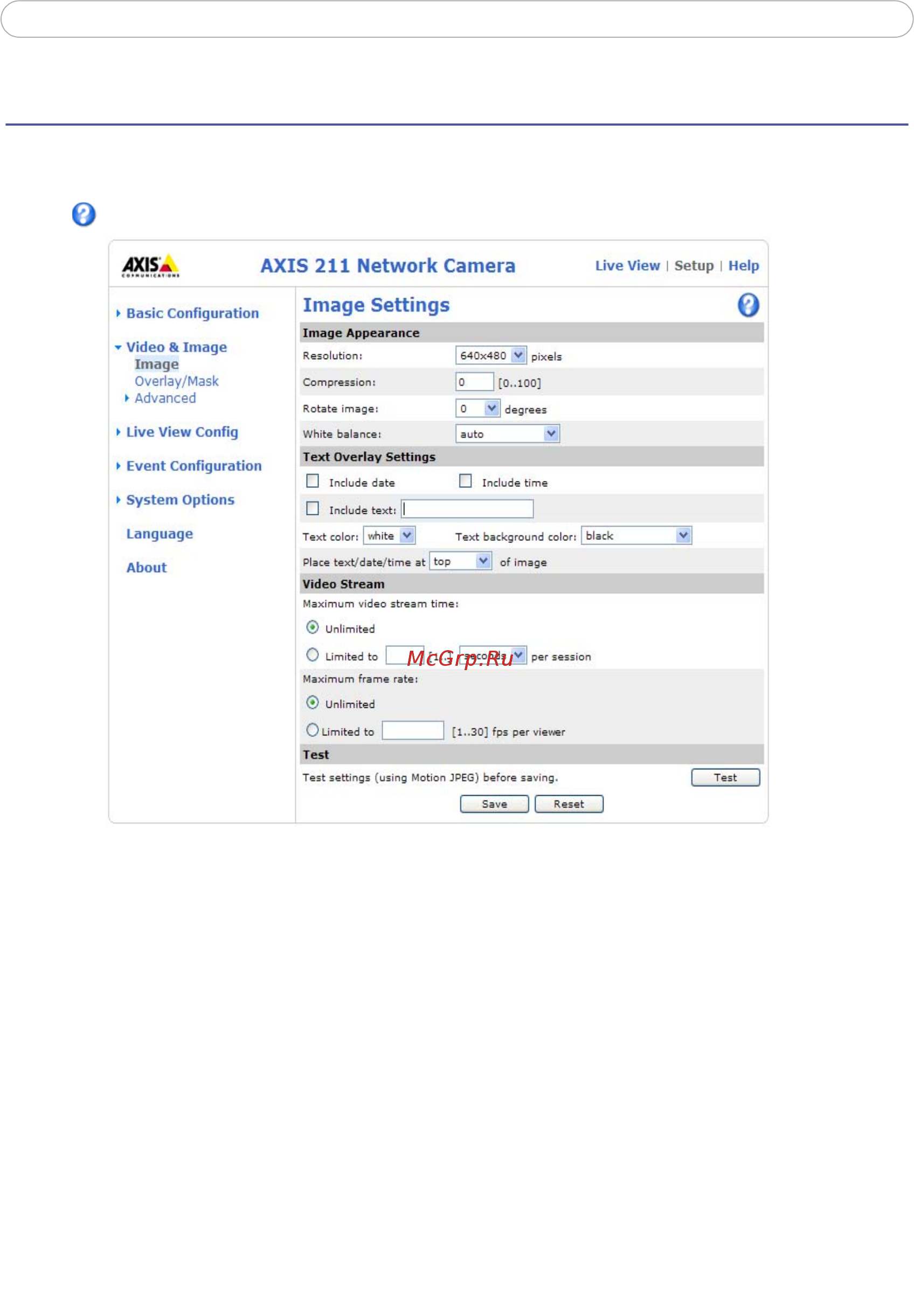The height and width of the screenshot is (1316, 914).
Task: Click the blue help icon above camera page
Action: point(84,214)
